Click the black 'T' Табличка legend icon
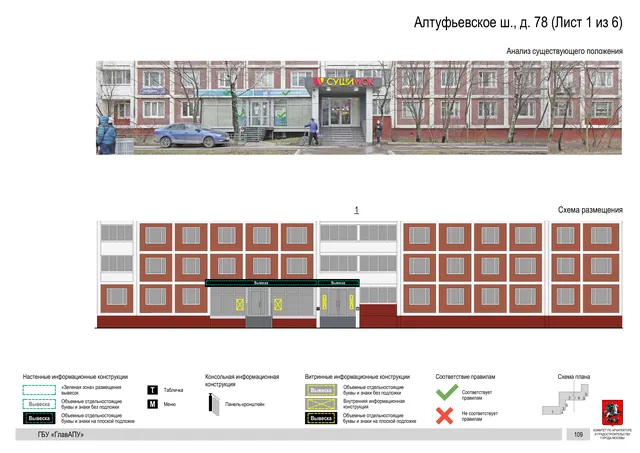 (x=152, y=390)
